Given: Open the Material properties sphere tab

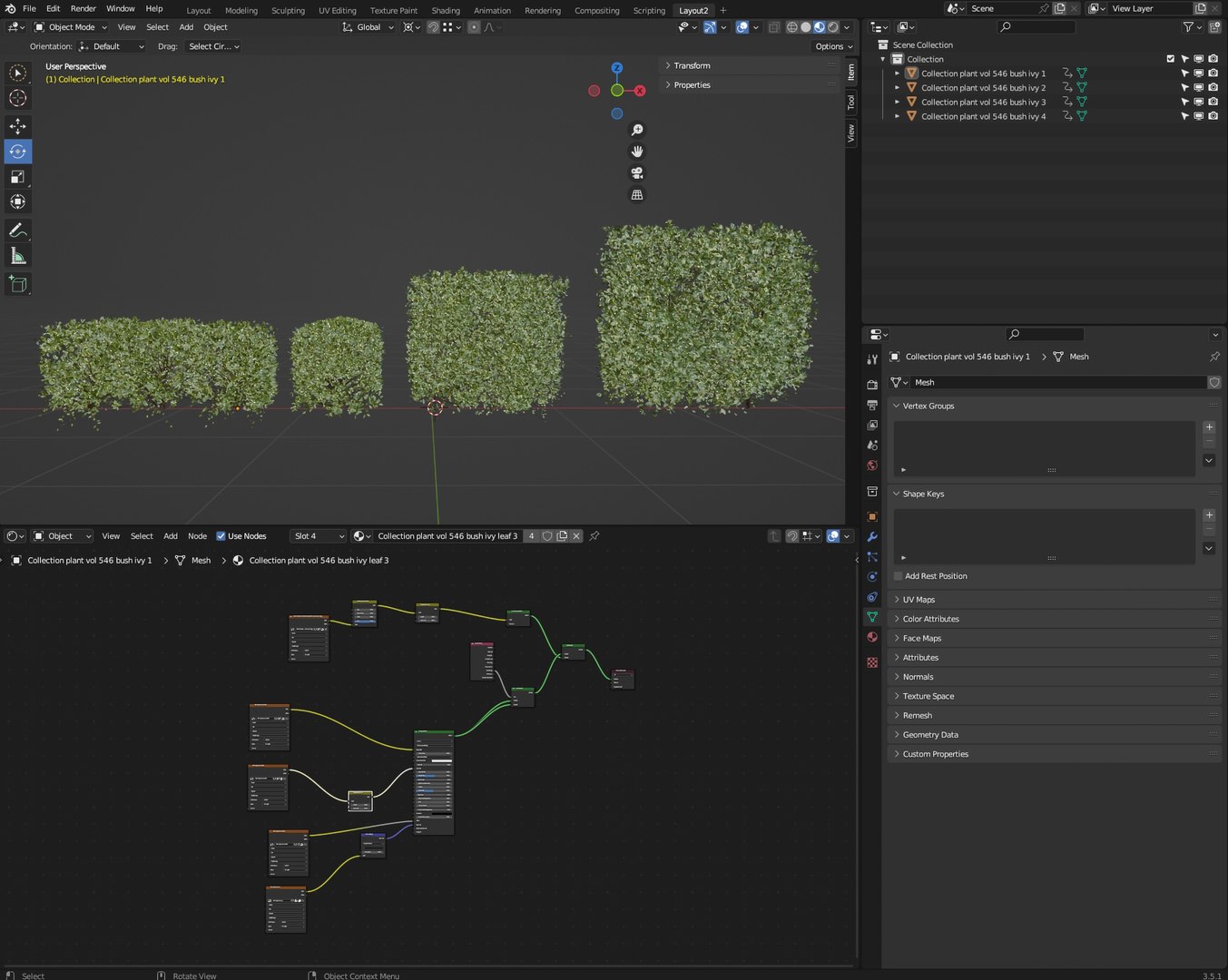Looking at the screenshot, I should click(x=872, y=637).
